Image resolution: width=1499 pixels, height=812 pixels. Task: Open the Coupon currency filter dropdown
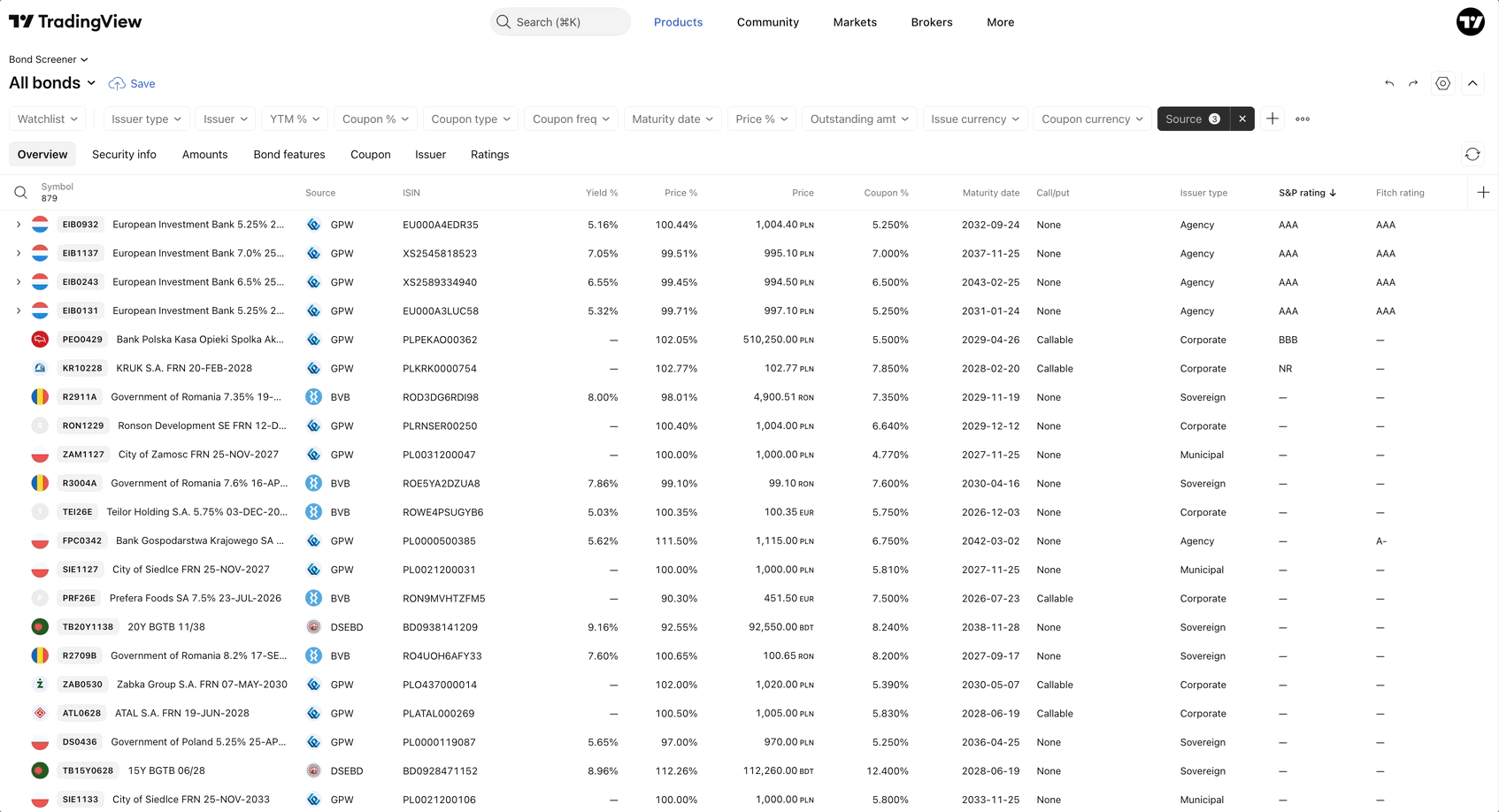point(1092,119)
